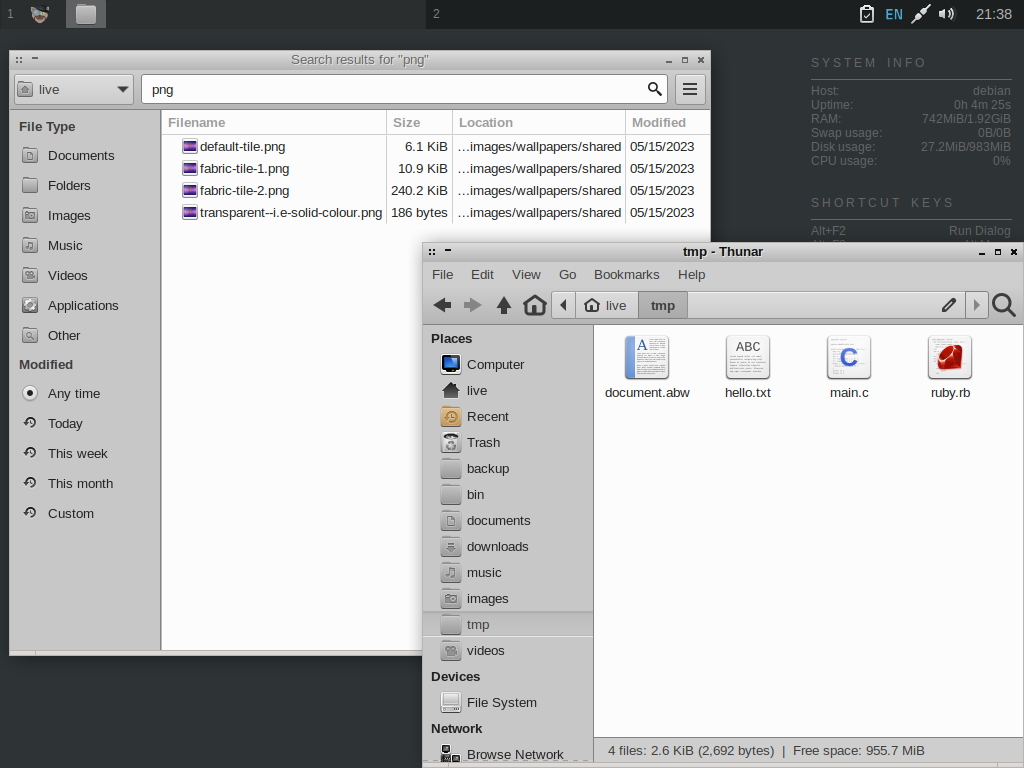Select the Any time radio option
The height and width of the screenshot is (768, 1024).
[x=30, y=394]
